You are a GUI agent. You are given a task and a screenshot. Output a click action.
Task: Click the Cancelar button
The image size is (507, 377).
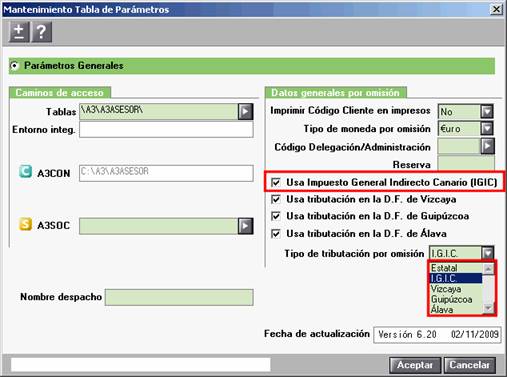[470, 365]
